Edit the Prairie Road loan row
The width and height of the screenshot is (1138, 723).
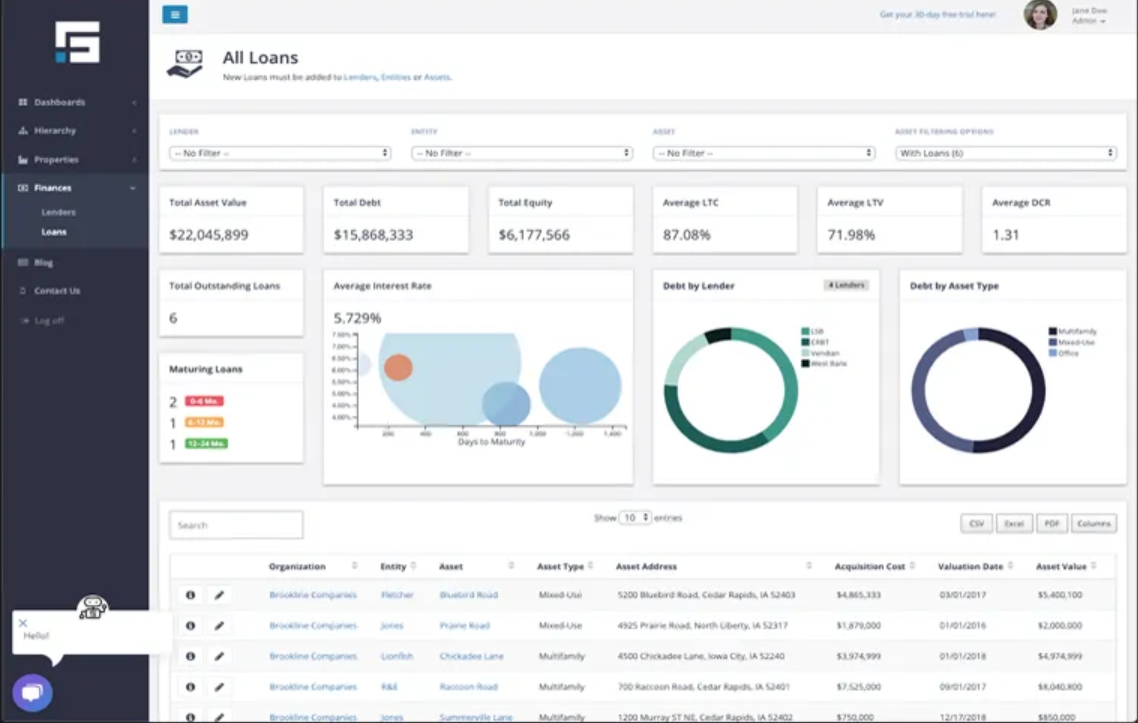click(219, 626)
